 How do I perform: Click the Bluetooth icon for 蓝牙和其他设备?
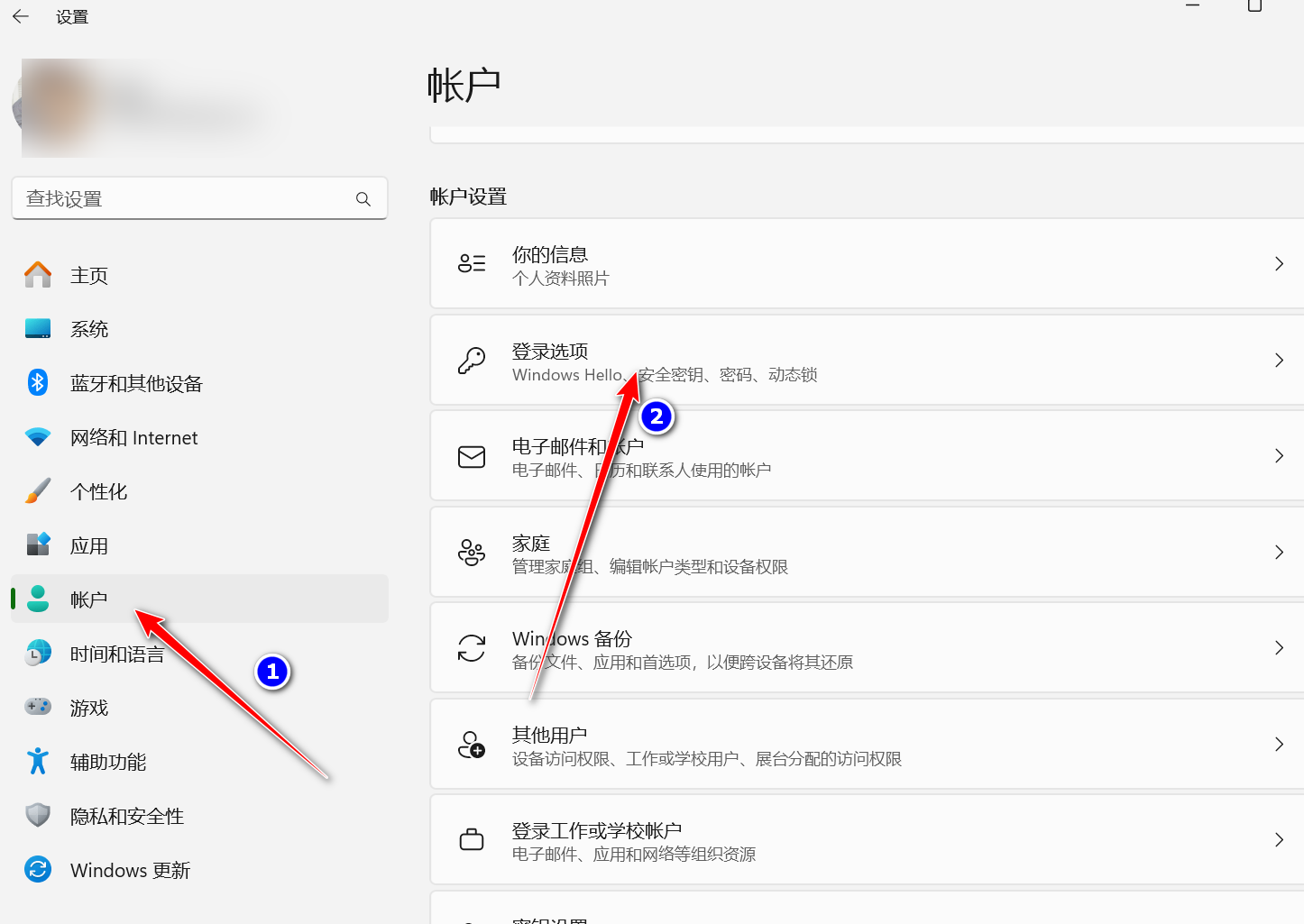tap(37, 382)
